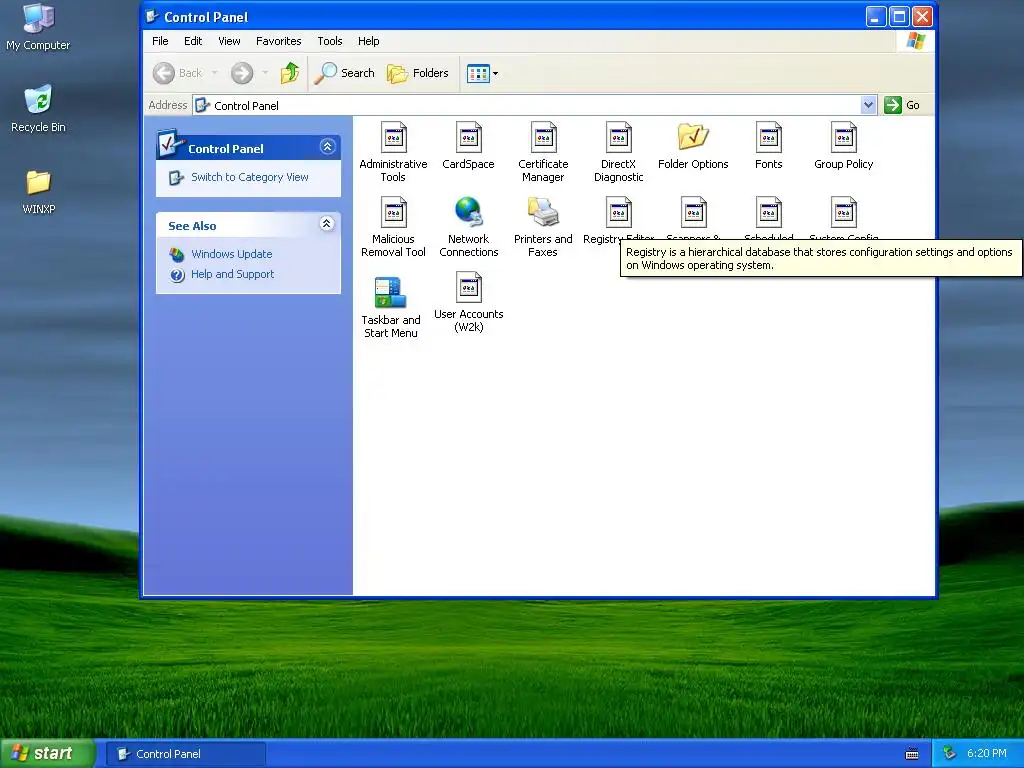This screenshot has height=768, width=1024.
Task: Click the Search toolbar button
Action: pyautogui.click(x=344, y=73)
